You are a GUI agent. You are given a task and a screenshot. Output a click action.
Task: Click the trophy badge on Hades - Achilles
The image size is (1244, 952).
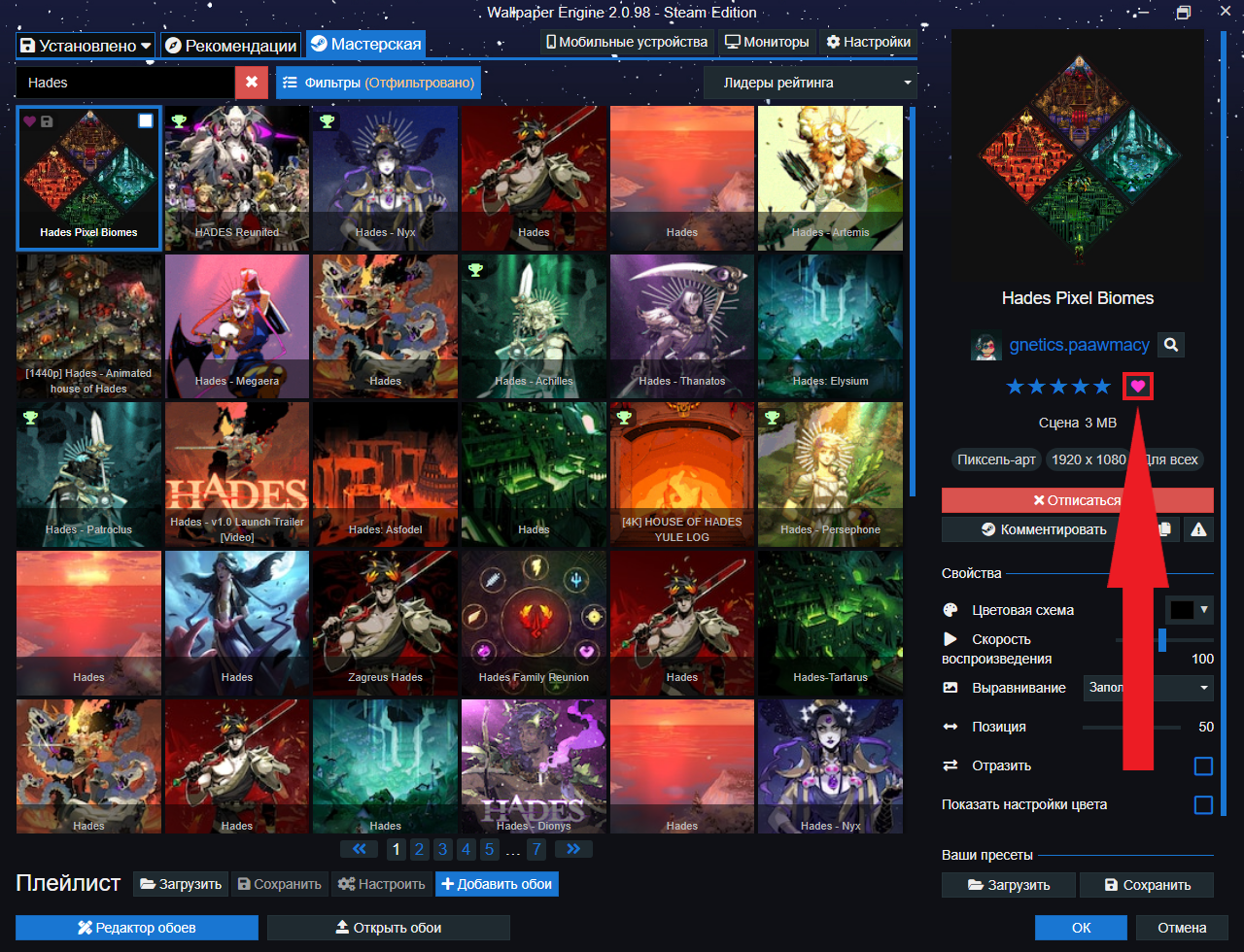474,270
